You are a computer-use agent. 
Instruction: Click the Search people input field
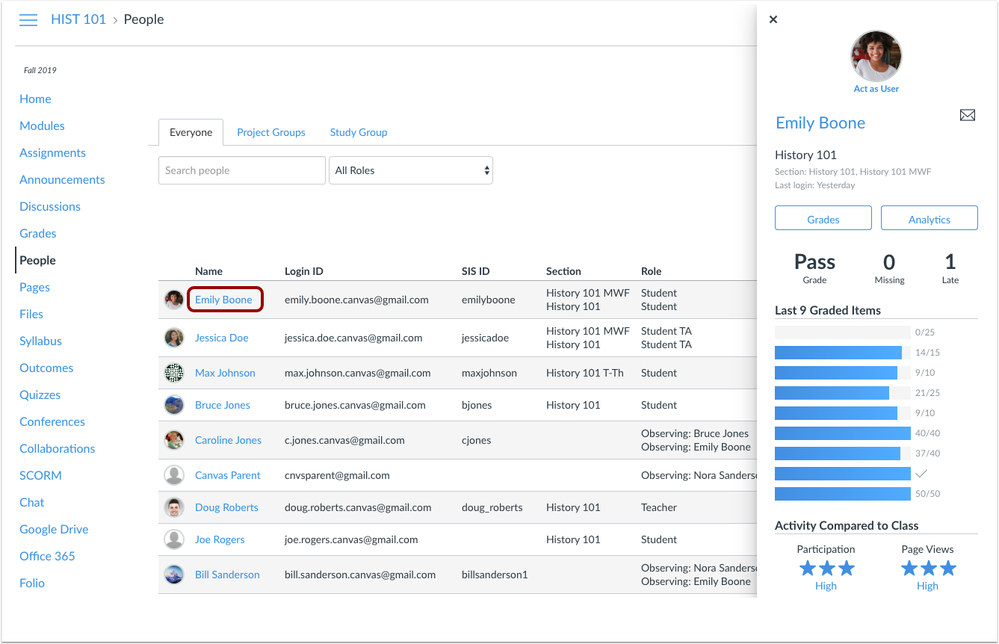point(242,171)
